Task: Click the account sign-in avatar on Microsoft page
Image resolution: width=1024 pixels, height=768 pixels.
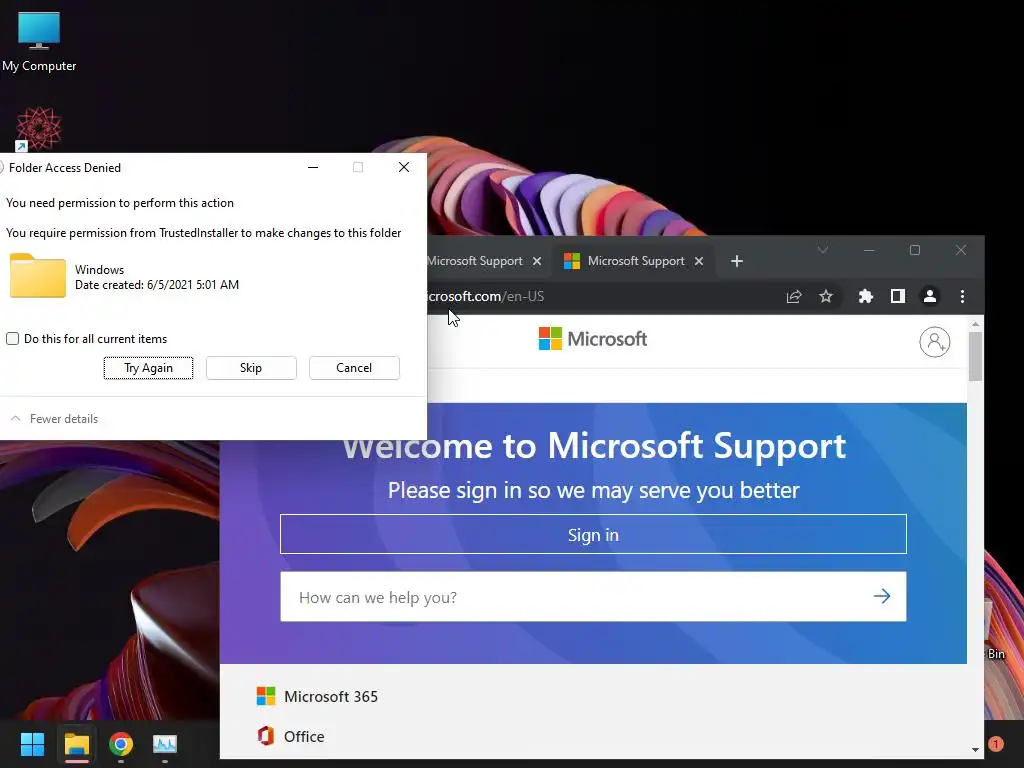Action: click(935, 342)
